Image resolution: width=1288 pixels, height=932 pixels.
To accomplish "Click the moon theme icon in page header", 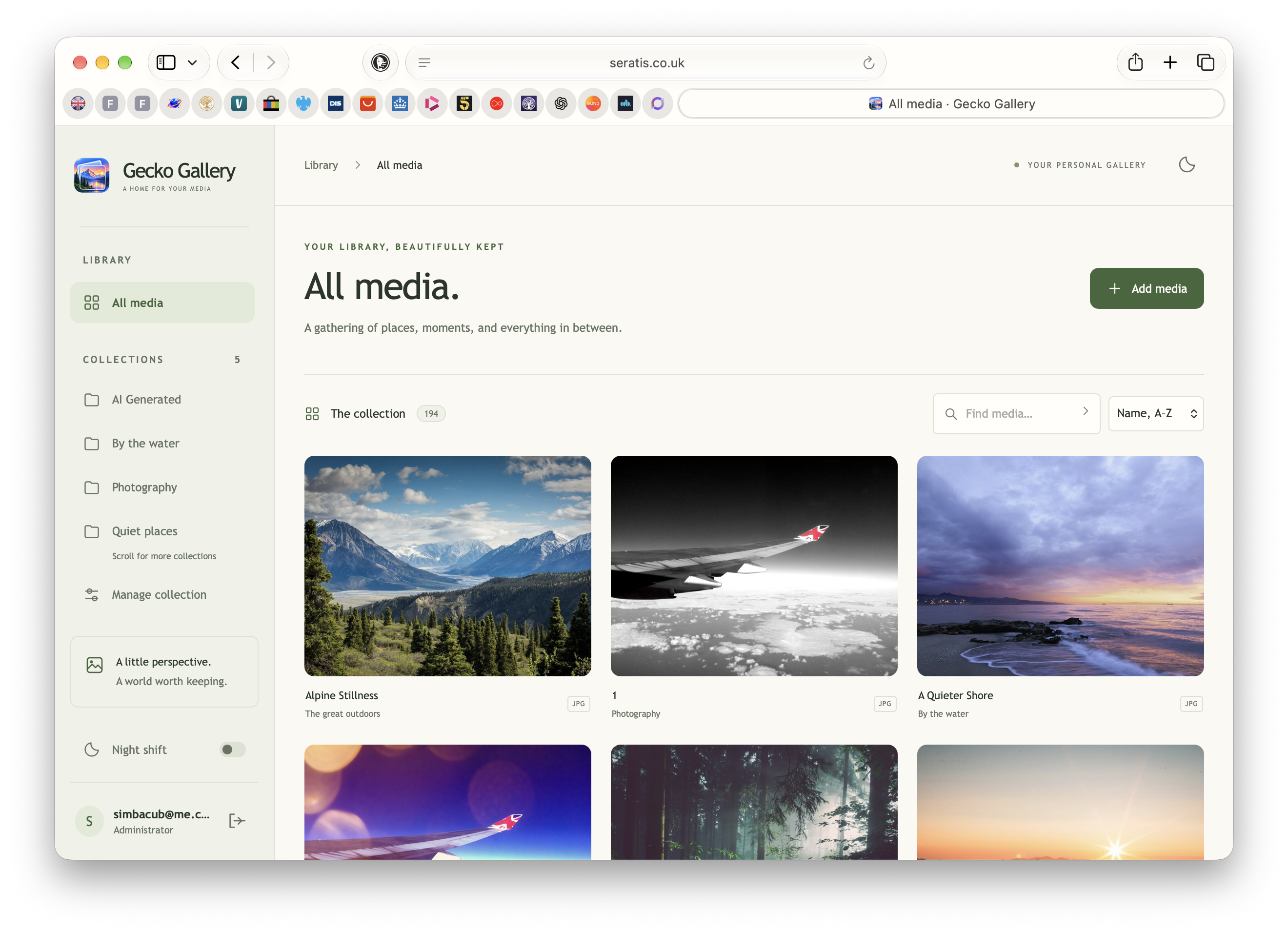I will tap(1187, 165).
